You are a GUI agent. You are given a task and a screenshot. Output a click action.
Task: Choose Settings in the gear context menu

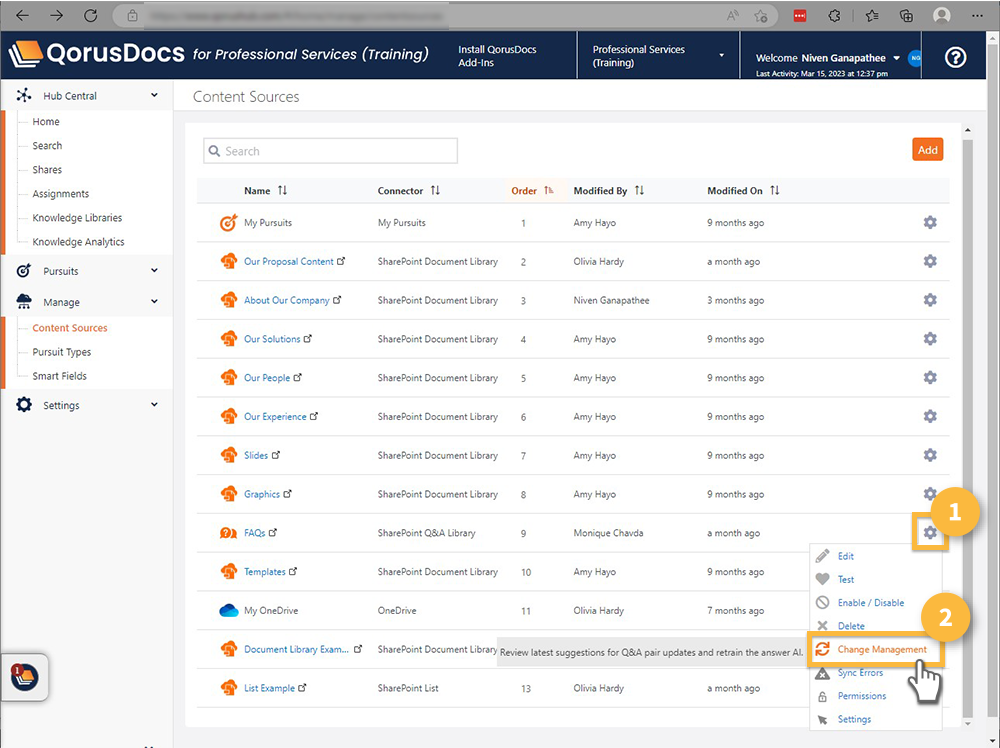(x=854, y=719)
